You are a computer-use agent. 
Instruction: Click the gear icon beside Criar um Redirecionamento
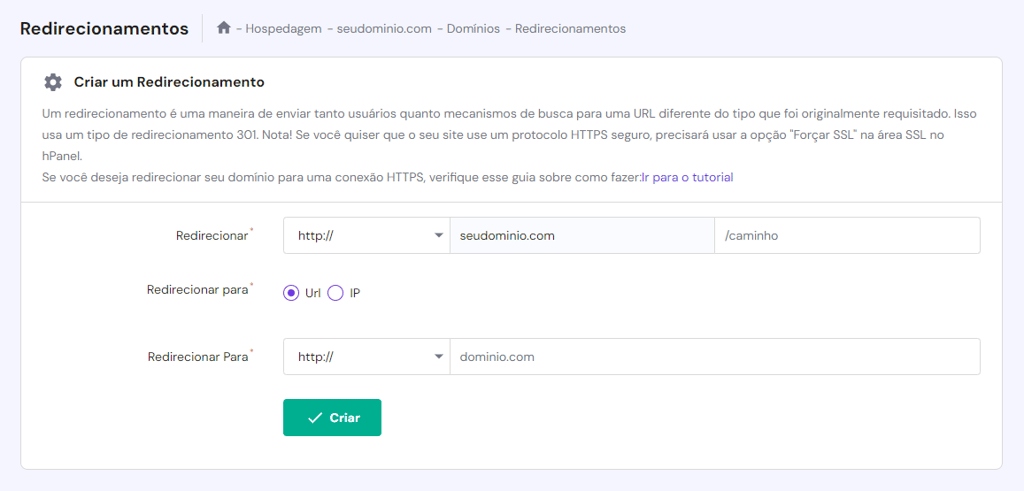click(53, 82)
